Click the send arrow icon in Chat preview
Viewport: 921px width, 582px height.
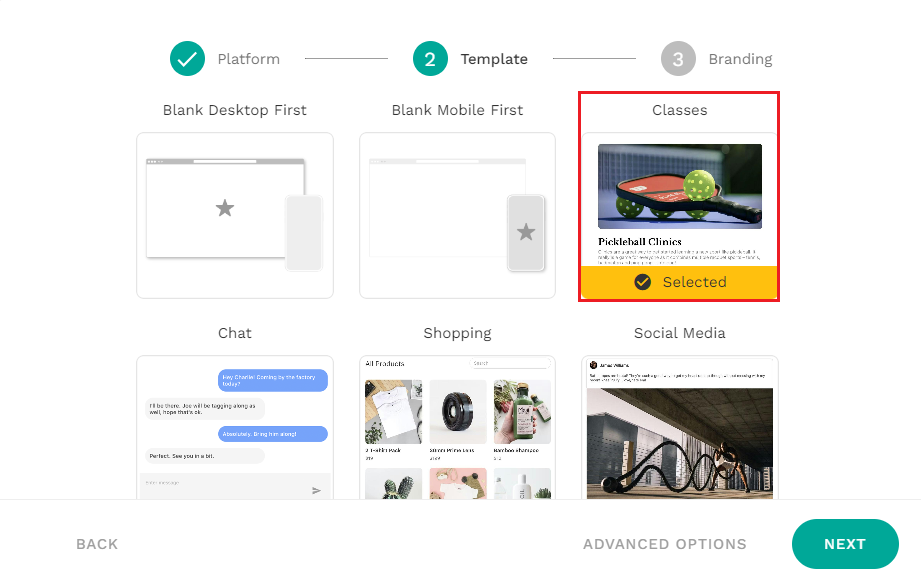pyautogui.click(x=316, y=490)
